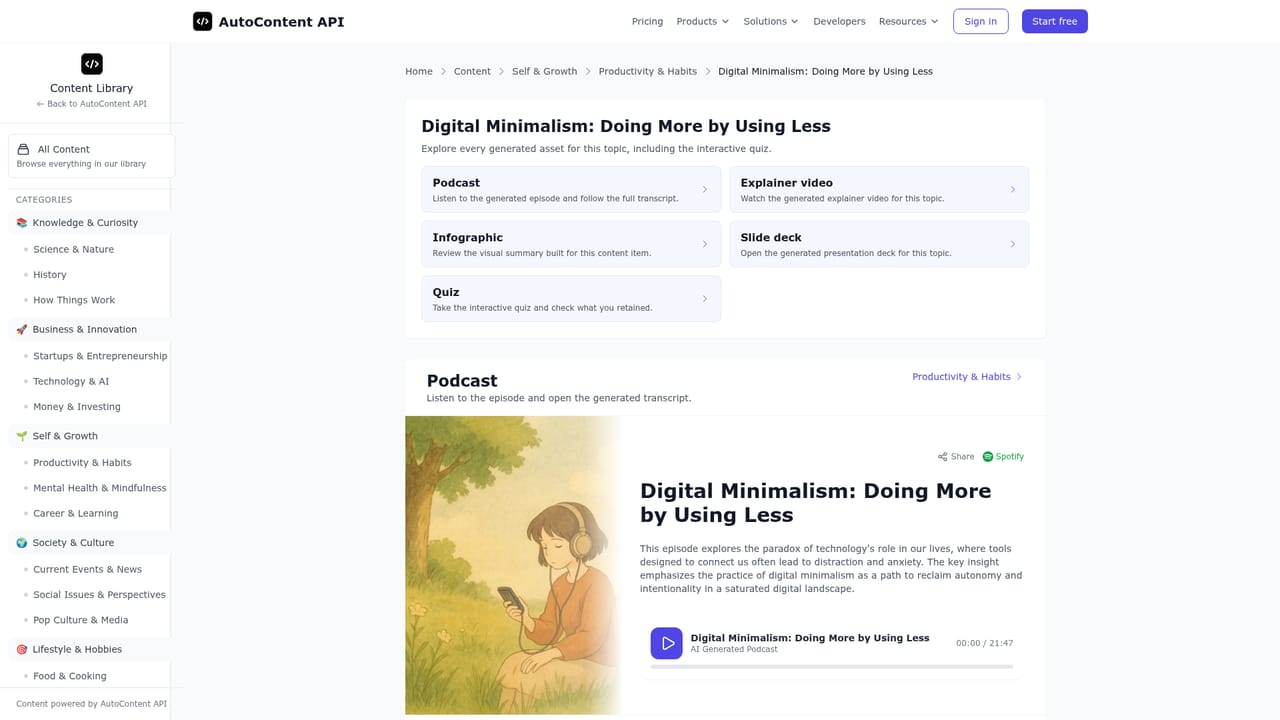Click the target emoji beside Lifestyle & Hobbies
1280x720 pixels.
[22, 649]
